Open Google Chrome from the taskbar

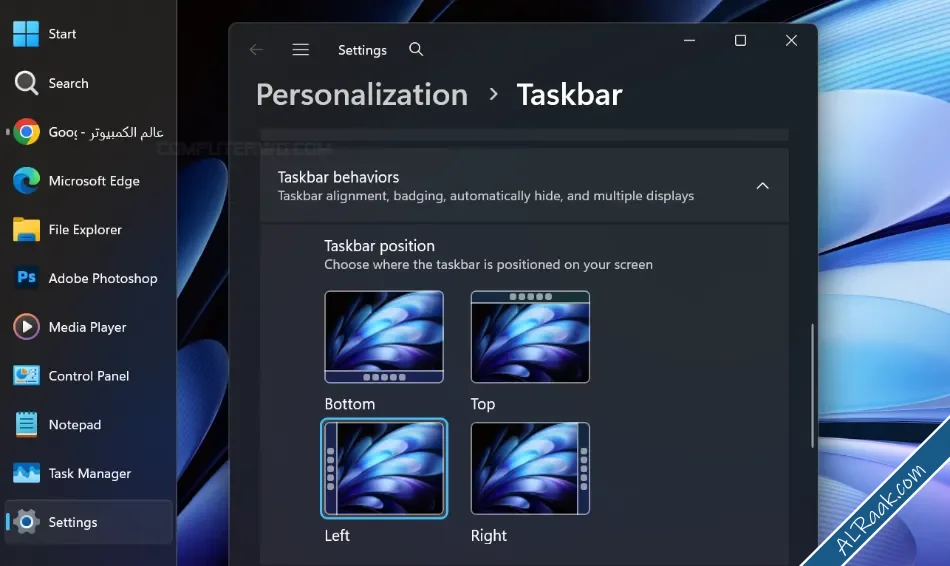pyautogui.click(x=26, y=132)
